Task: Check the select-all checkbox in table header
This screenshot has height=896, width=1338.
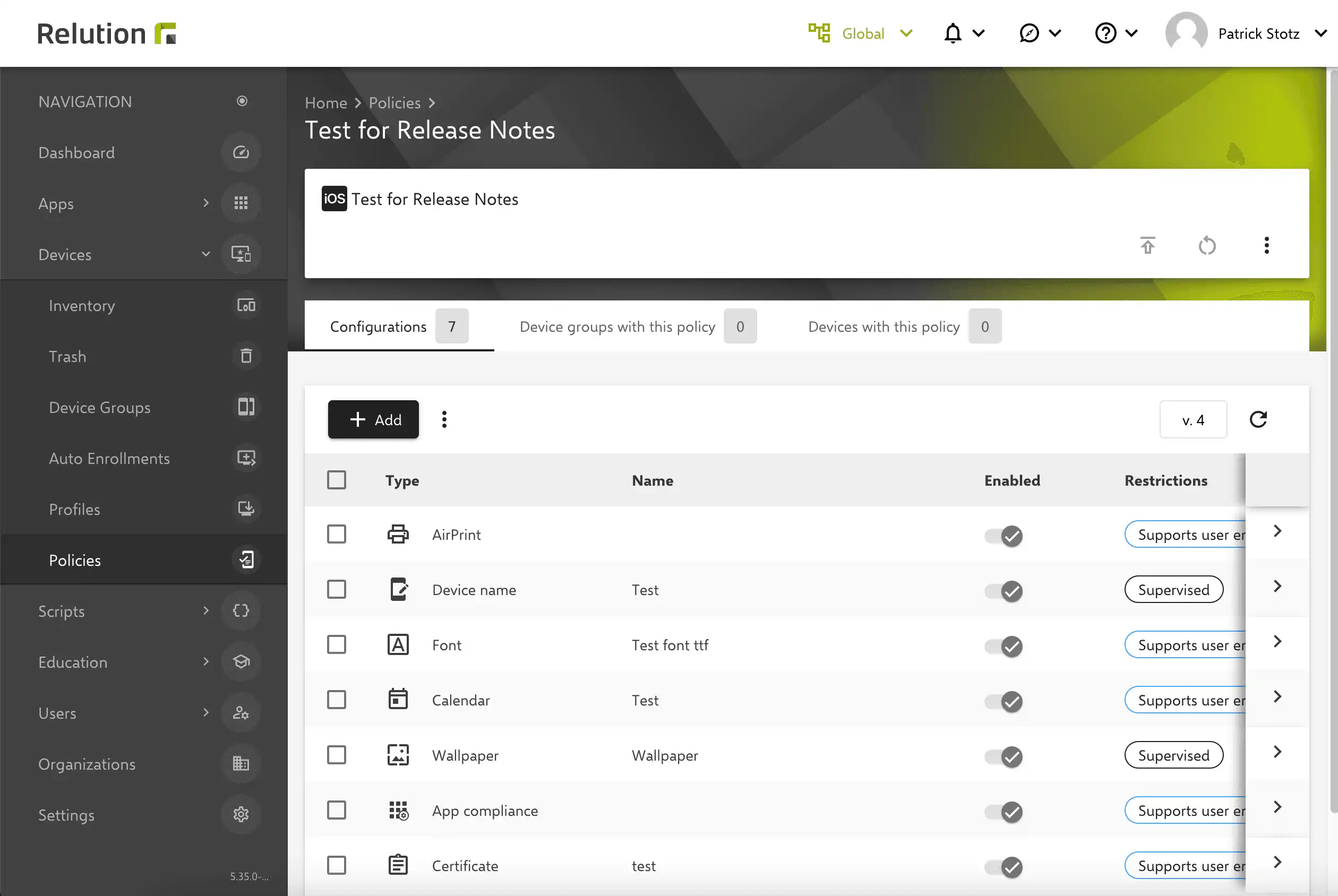Action: pos(337,480)
